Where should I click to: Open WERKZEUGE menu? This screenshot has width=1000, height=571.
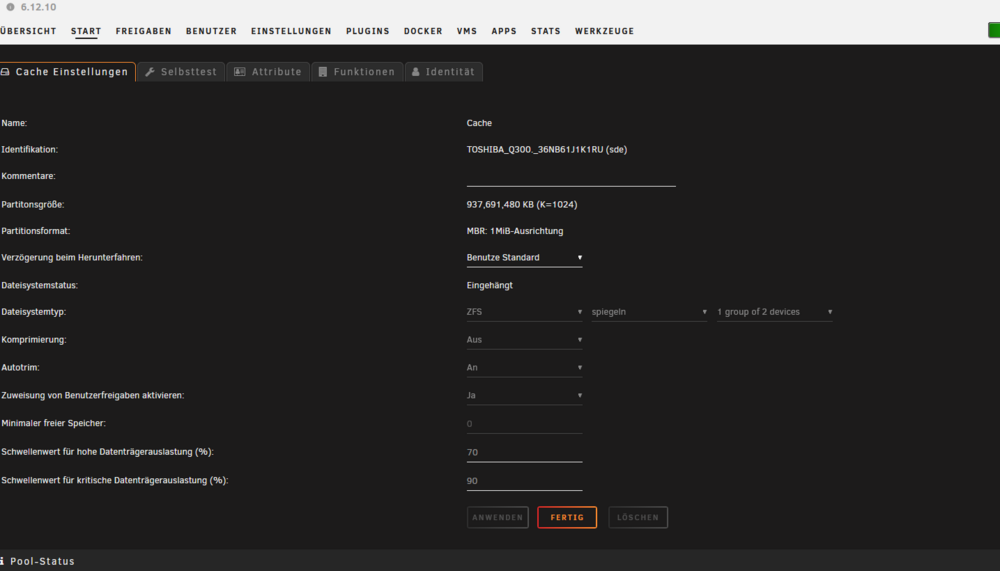(x=604, y=31)
